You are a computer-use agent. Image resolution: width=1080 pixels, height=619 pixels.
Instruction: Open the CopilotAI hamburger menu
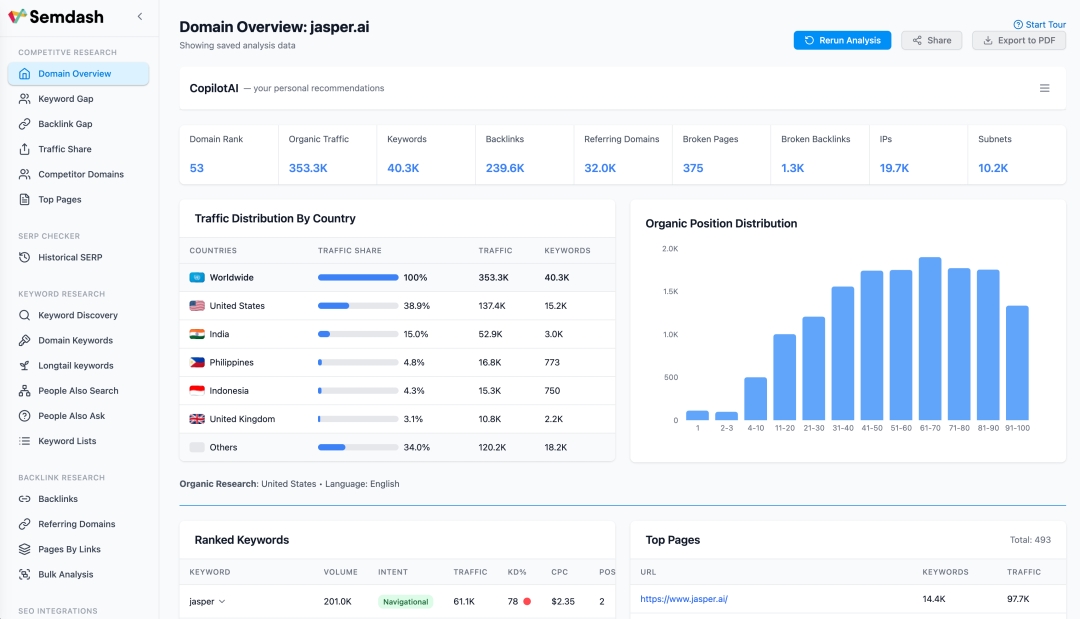coord(1045,88)
